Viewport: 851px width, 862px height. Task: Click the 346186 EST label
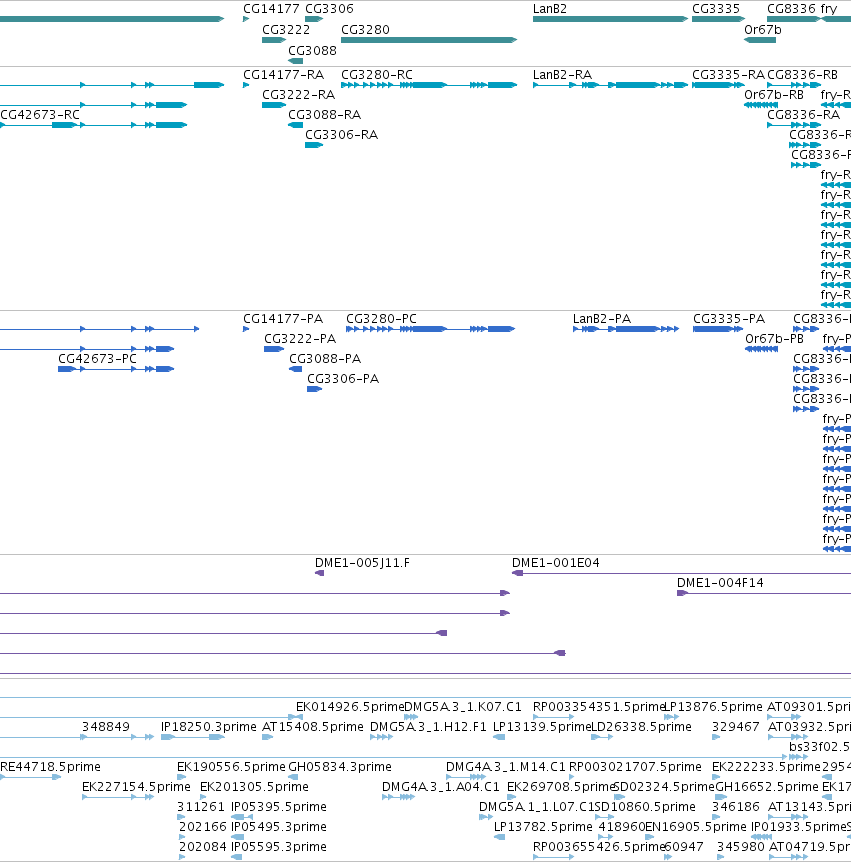click(736, 806)
